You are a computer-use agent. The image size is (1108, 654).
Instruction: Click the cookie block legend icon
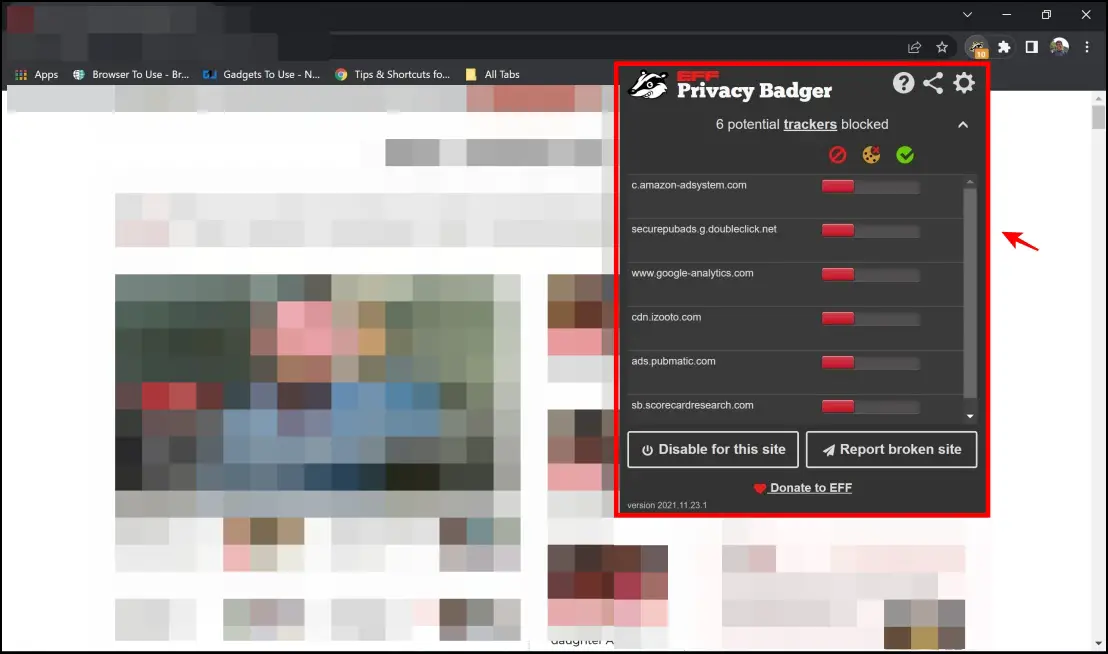pyautogui.click(x=871, y=155)
